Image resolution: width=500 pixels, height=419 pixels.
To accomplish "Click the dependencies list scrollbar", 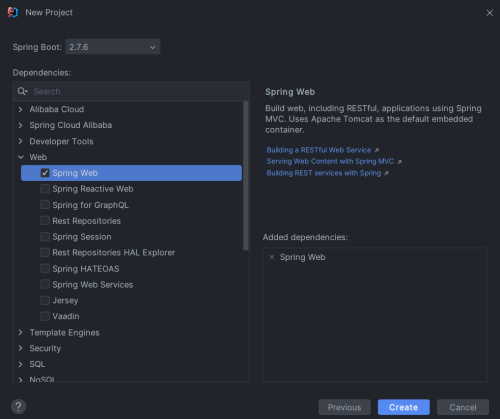I will (246, 175).
